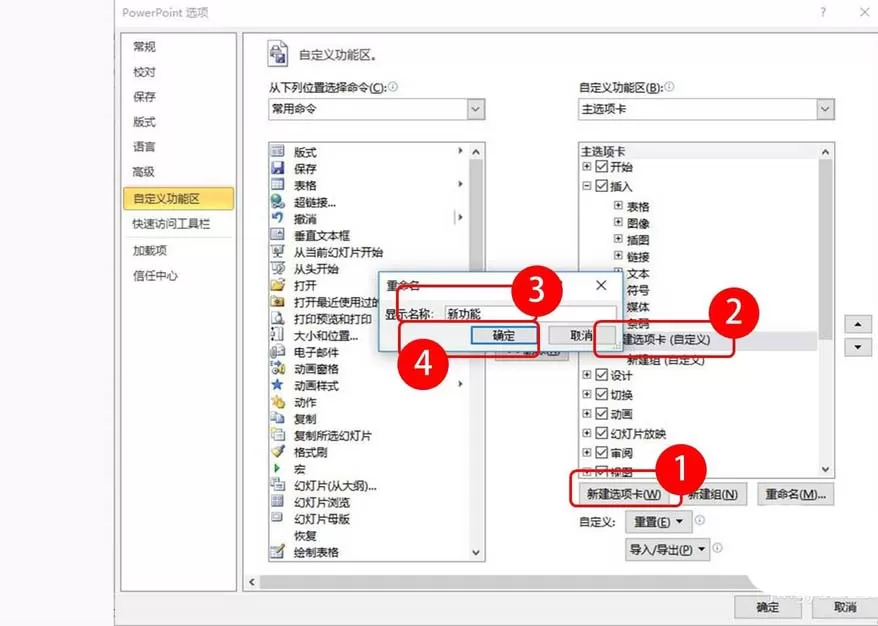Select the 从头开始 slideshow icon
This screenshot has height=626, width=878.
click(278, 268)
